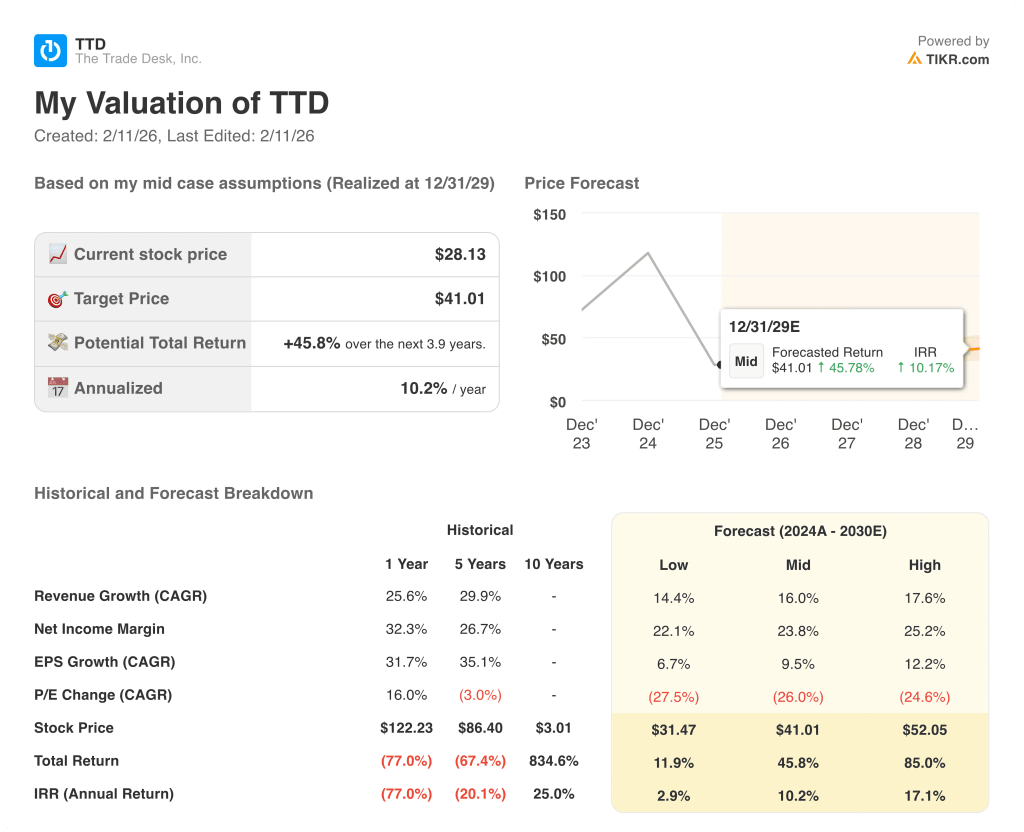Toggle the High scenario column
Image resolution: width=1024 pixels, height=832 pixels.
tap(925, 565)
